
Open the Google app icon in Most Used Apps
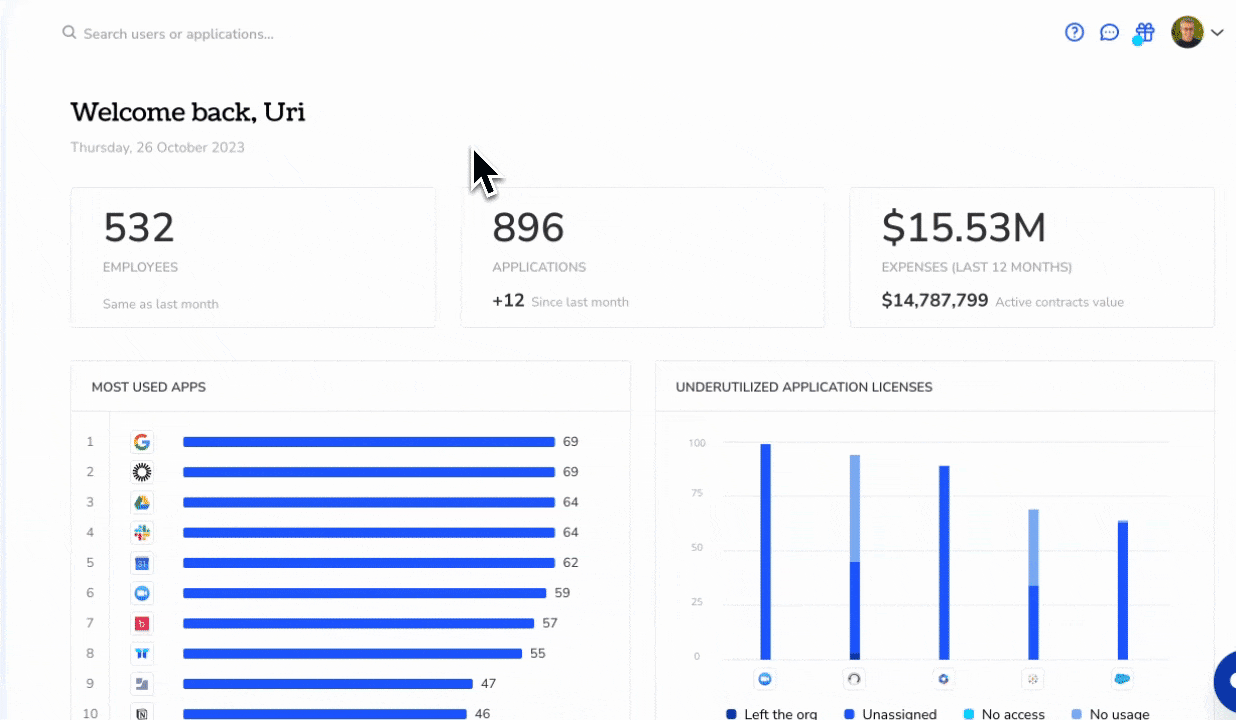pyautogui.click(x=142, y=442)
